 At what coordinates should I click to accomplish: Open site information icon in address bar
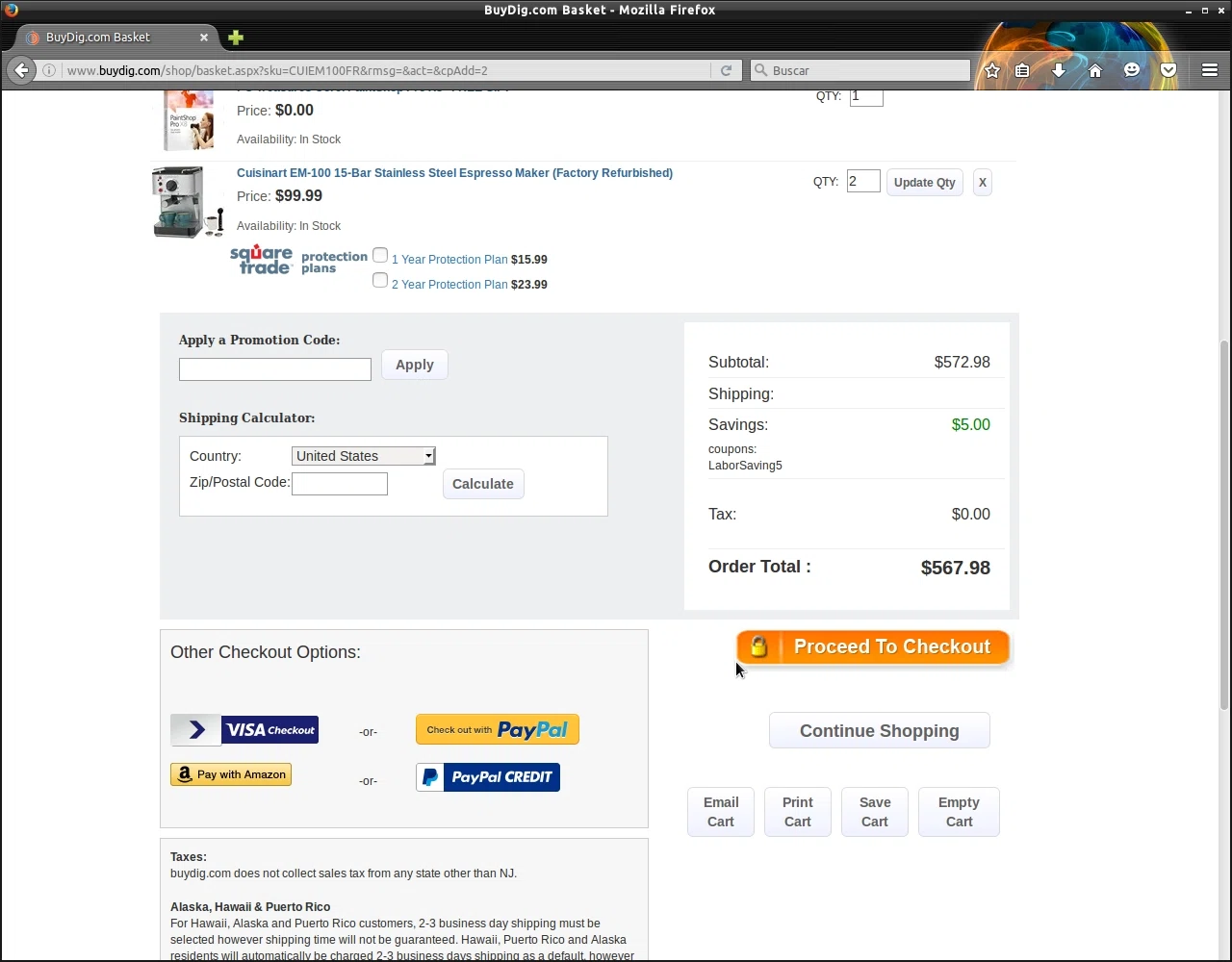pos(48,70)
